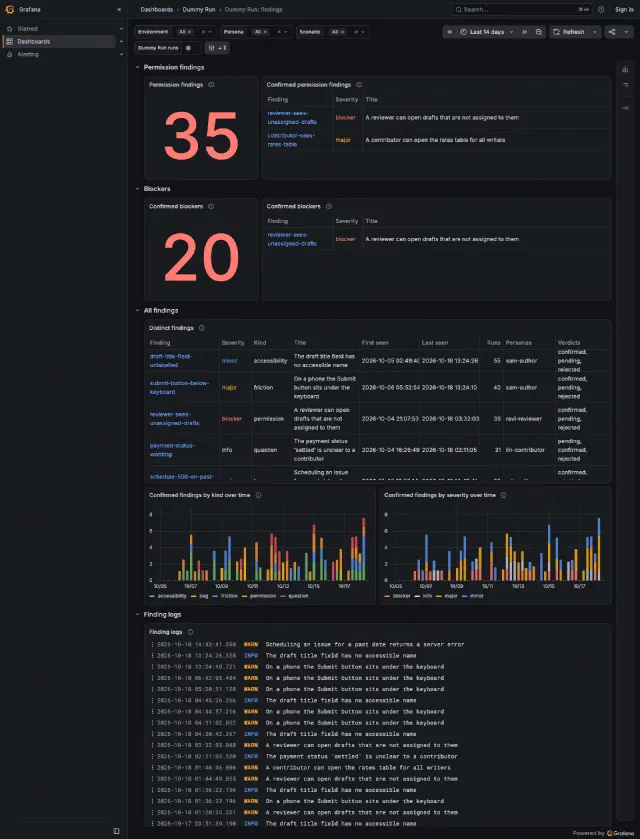640x839 pixels.
Task: Expand the Scheduling past date WARN log line
Action: coord(378,645)
